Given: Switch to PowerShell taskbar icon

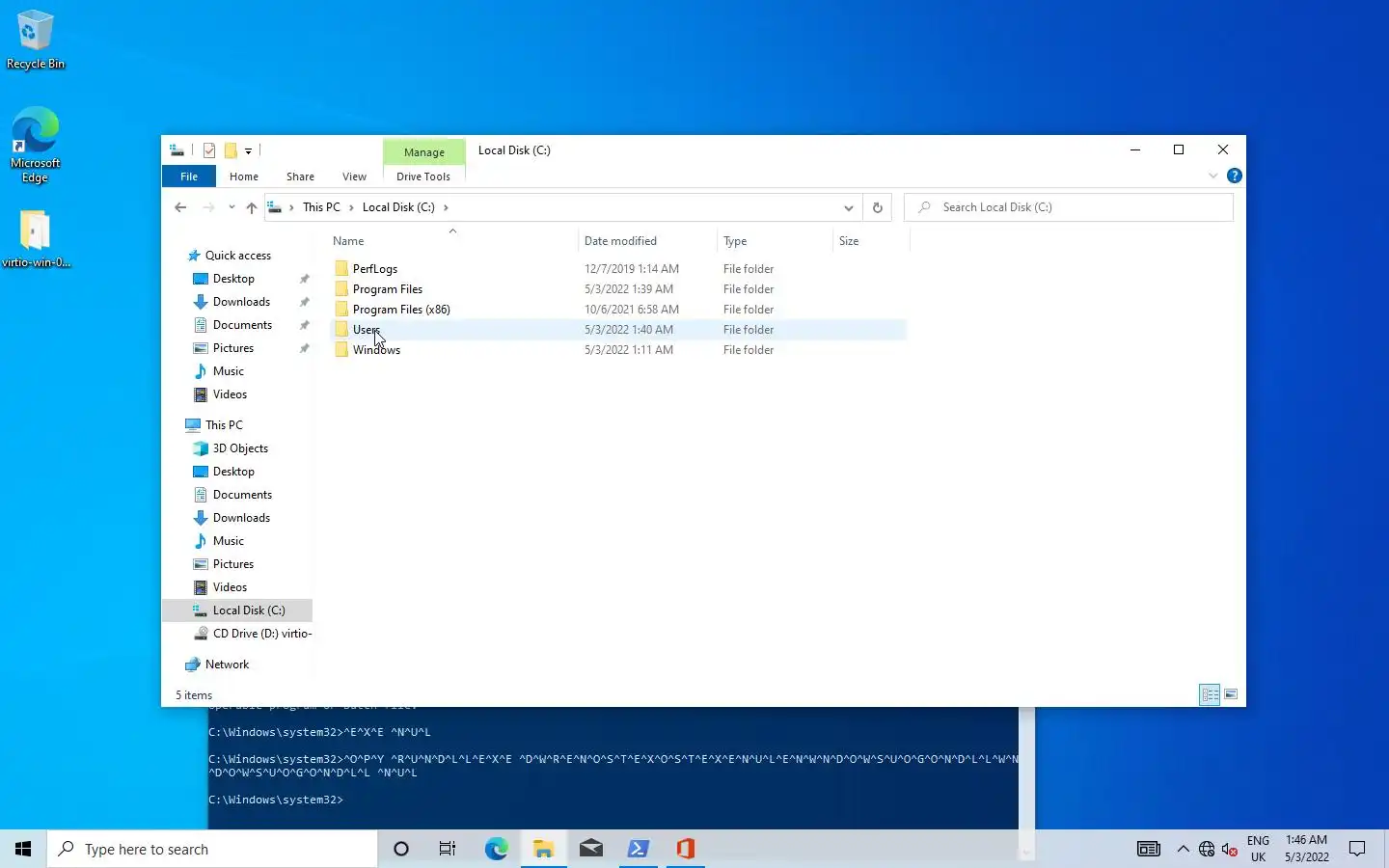Looking at the screenshot, I should [x=639, y=849].
